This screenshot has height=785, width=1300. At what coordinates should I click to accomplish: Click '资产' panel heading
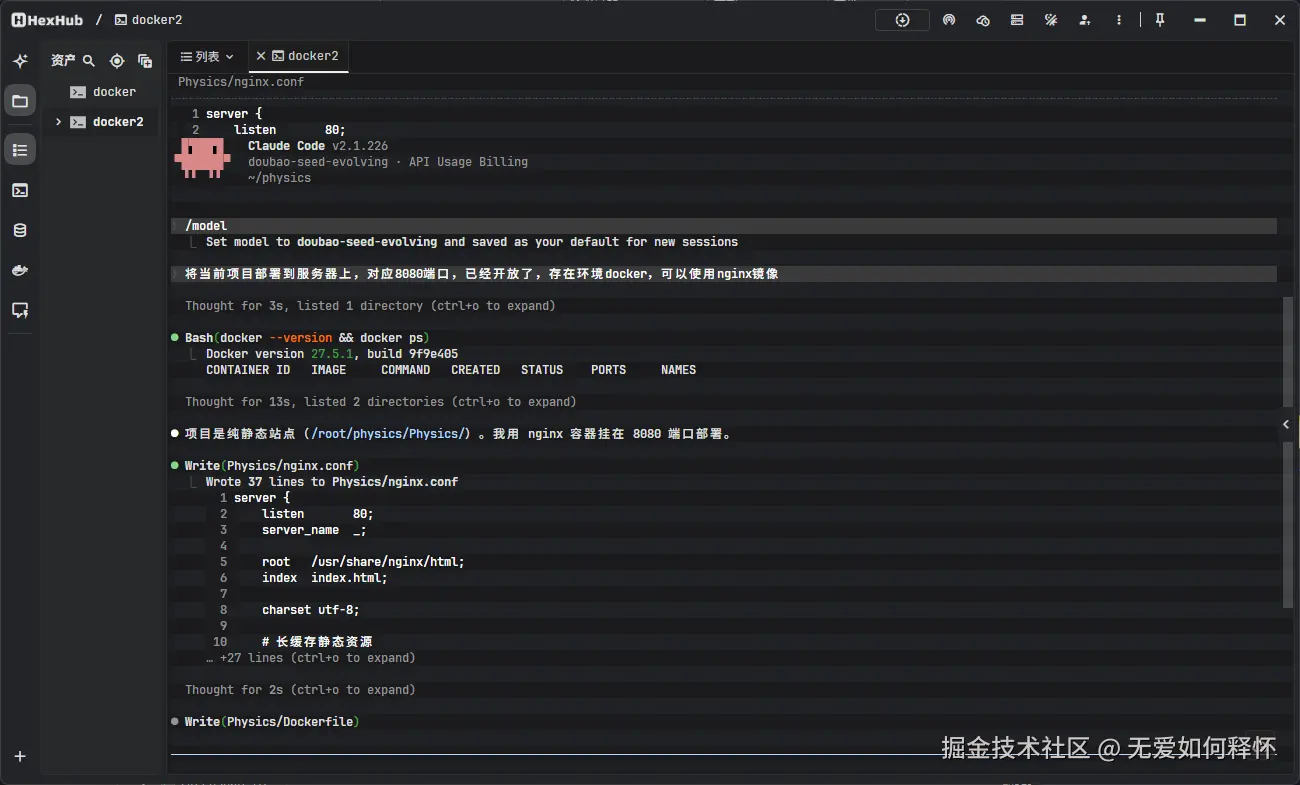coord(63,61)
